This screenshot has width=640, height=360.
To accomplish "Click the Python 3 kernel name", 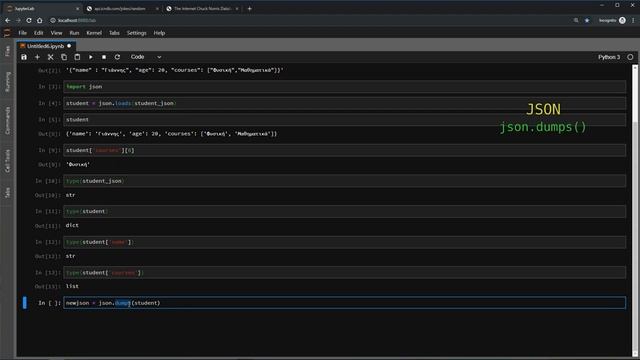I will [609, 57].
